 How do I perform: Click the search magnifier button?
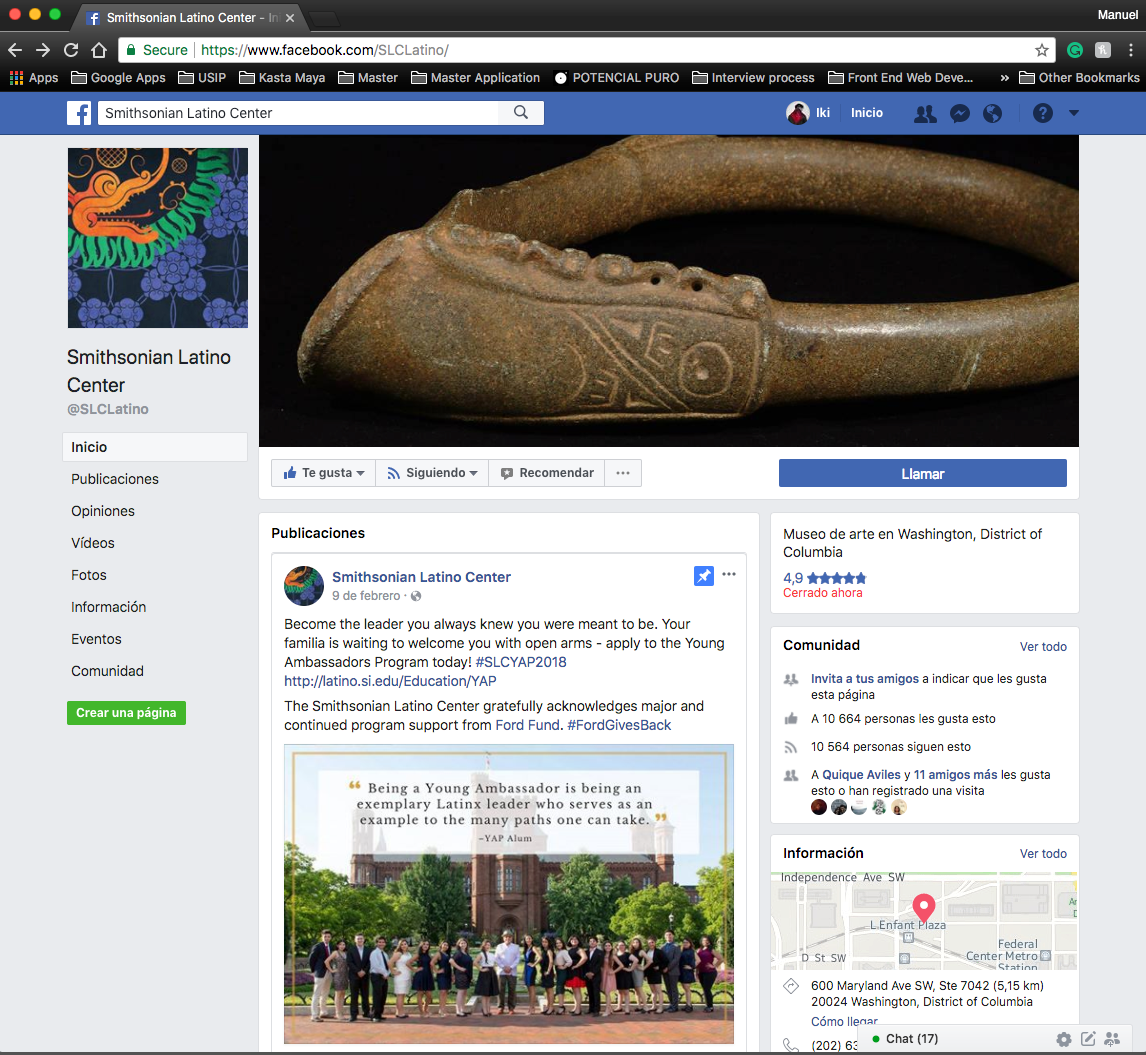[x=520, y=113]
